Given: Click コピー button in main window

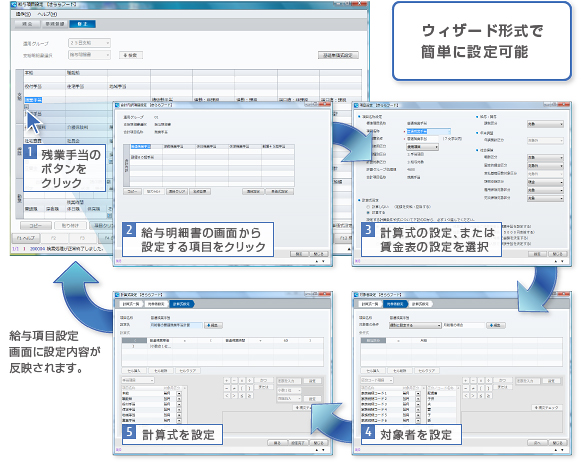Looking at the screenshot, I should pyautogui.click(x=36, y=226).
